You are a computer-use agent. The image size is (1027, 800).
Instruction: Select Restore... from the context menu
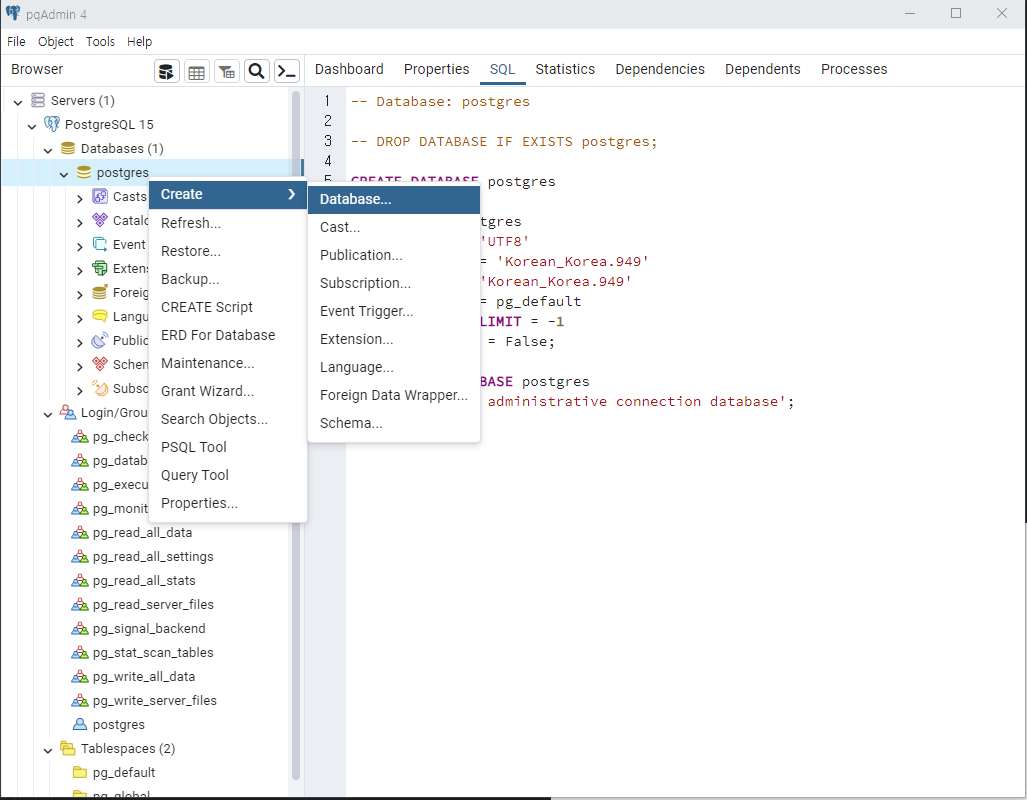[x=228, y=251]
